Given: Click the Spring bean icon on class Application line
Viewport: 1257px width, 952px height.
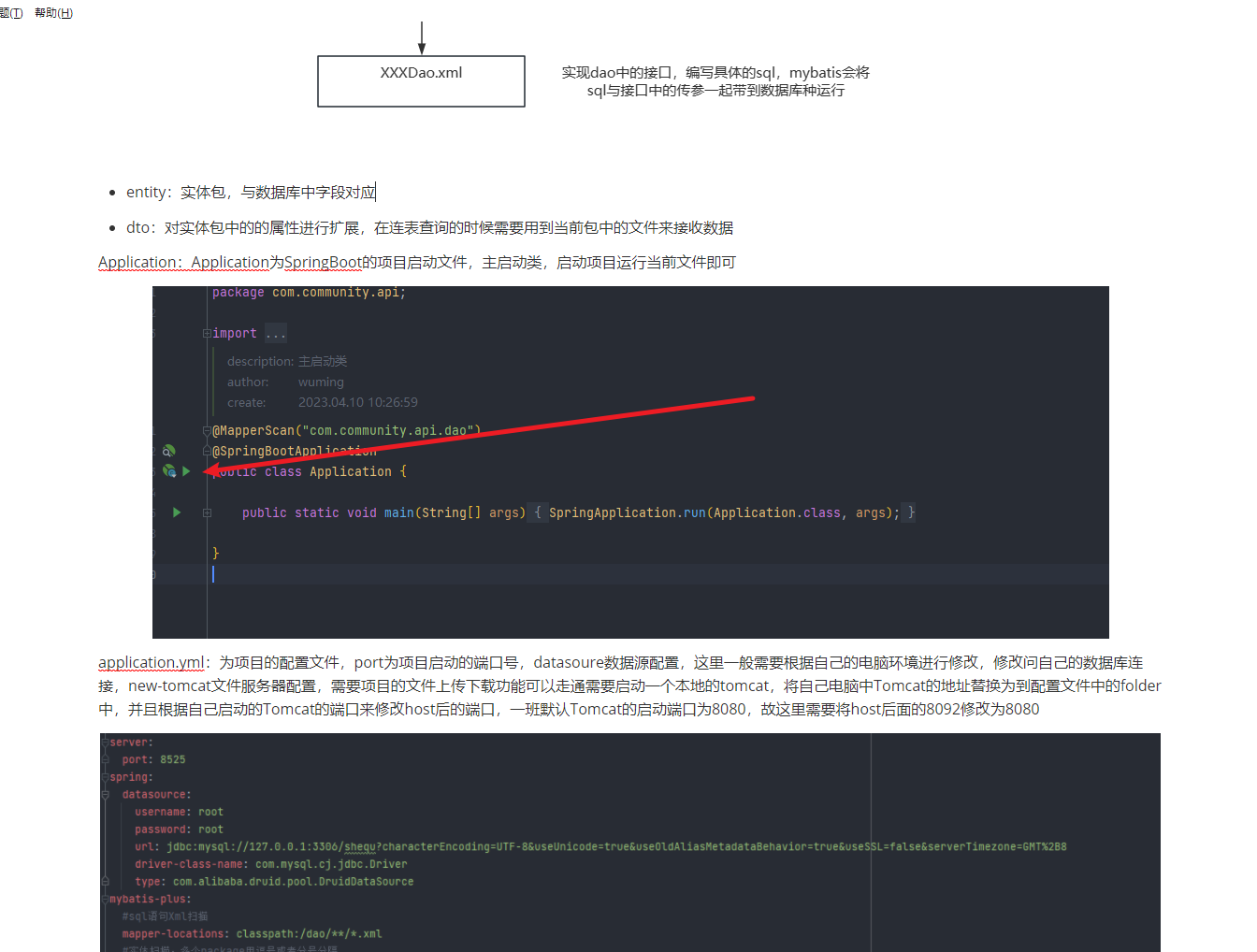Looking at the screenshot, I should click(169, 471).
